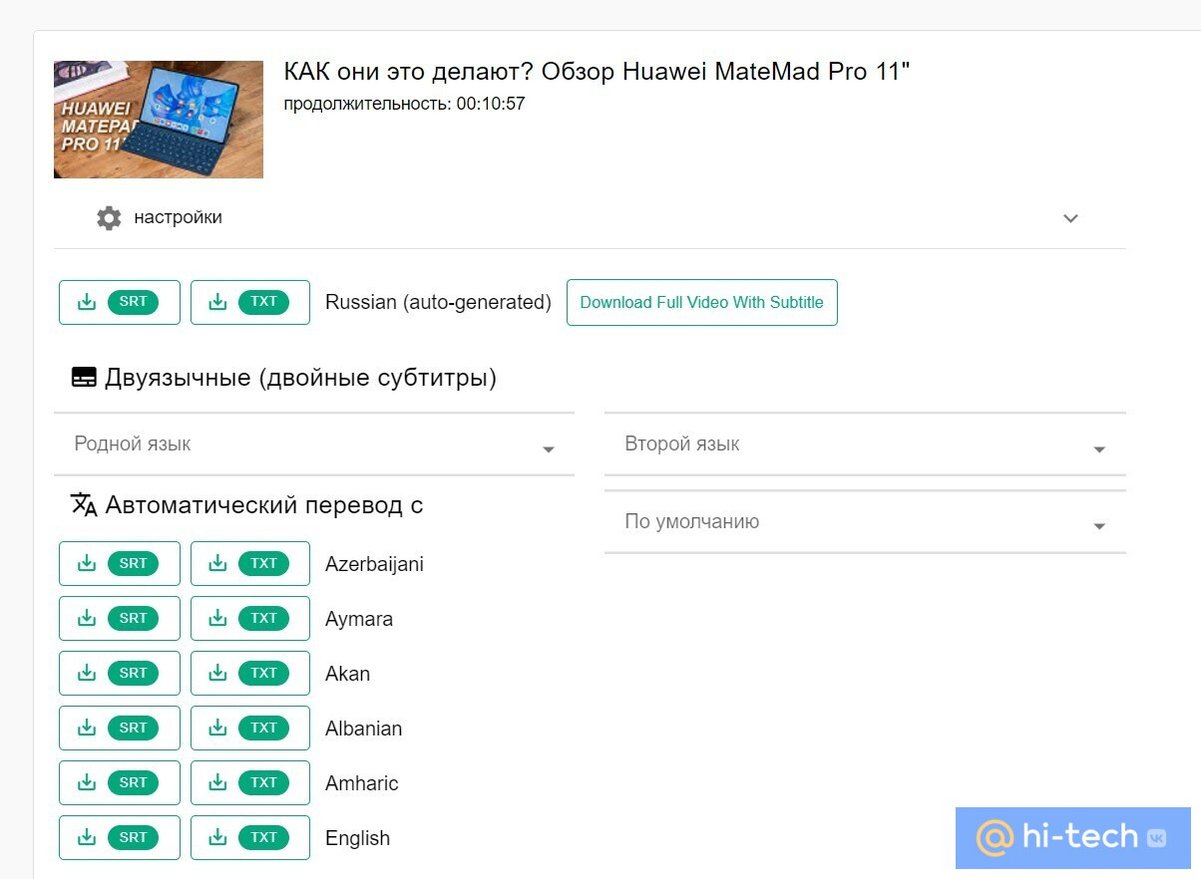Viewport: 1201px width, 879px height.
Task: Open the По умолчанию dropdown
Action: pos(865,522)
